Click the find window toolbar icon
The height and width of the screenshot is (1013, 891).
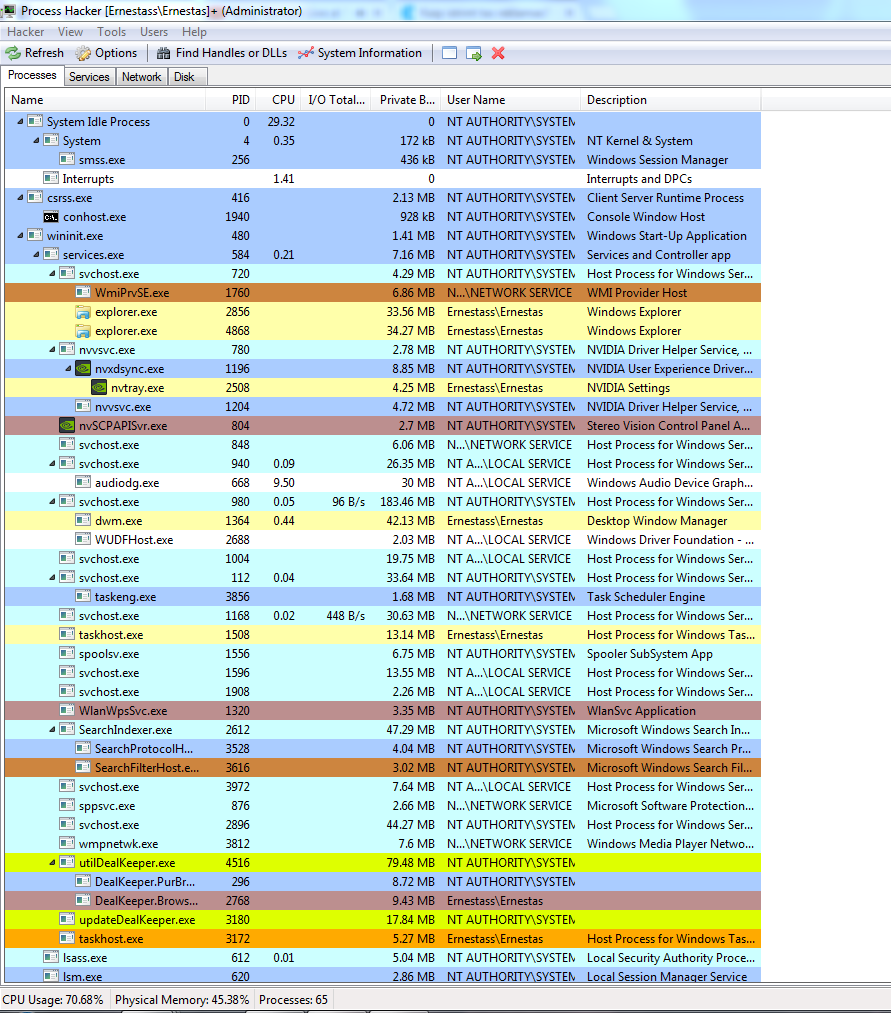[x=450, y=53]
